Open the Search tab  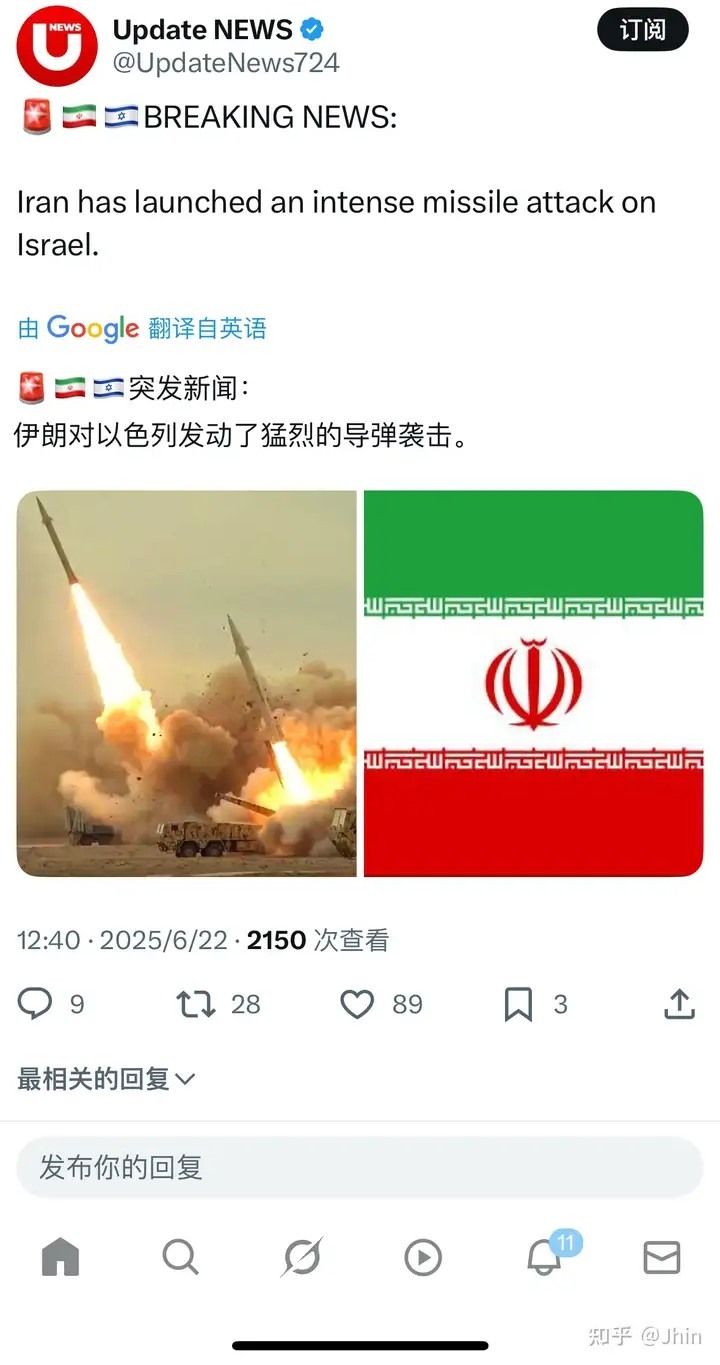pos(180,1257)
